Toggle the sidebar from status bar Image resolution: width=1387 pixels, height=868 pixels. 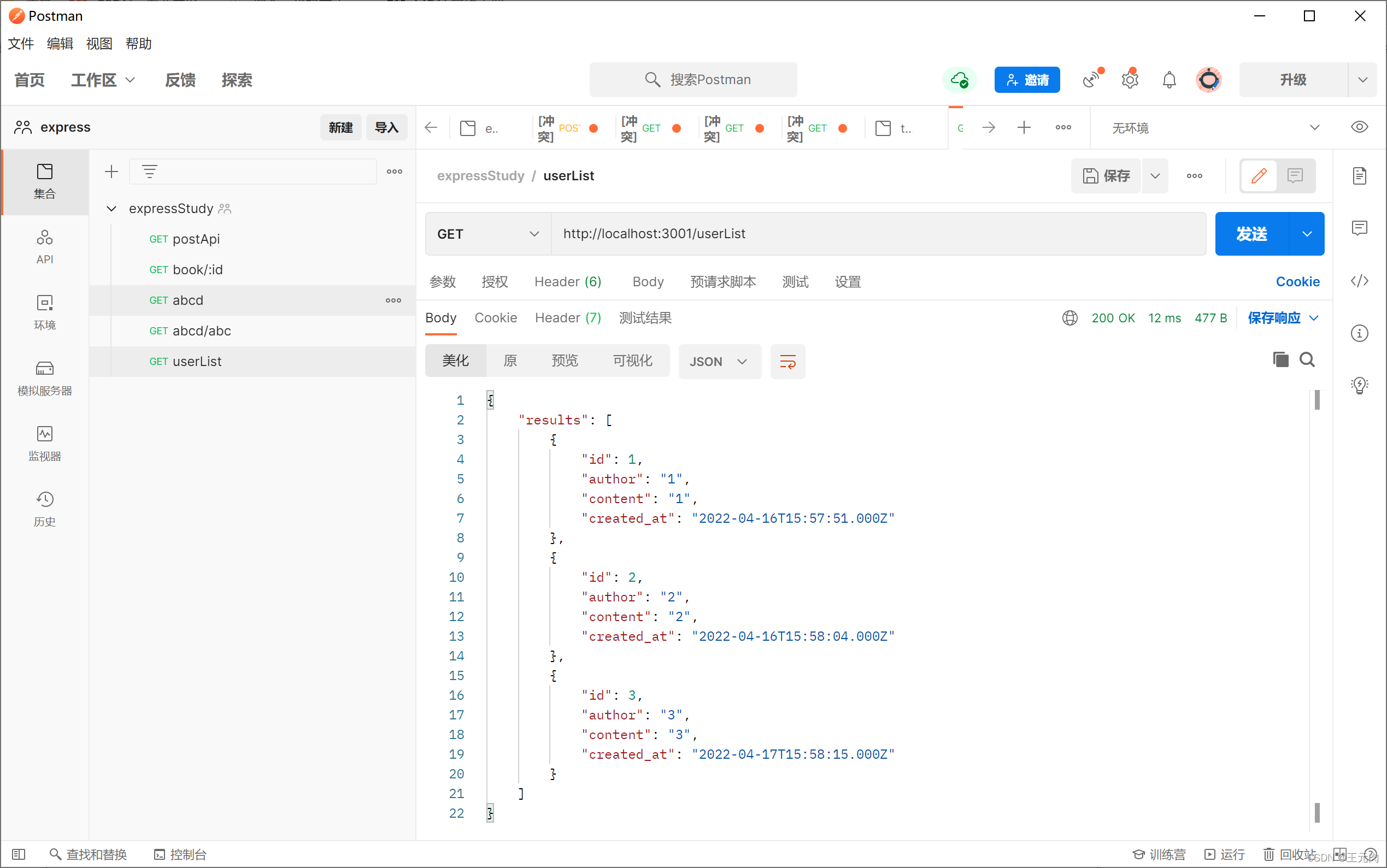tap(19, 854)
